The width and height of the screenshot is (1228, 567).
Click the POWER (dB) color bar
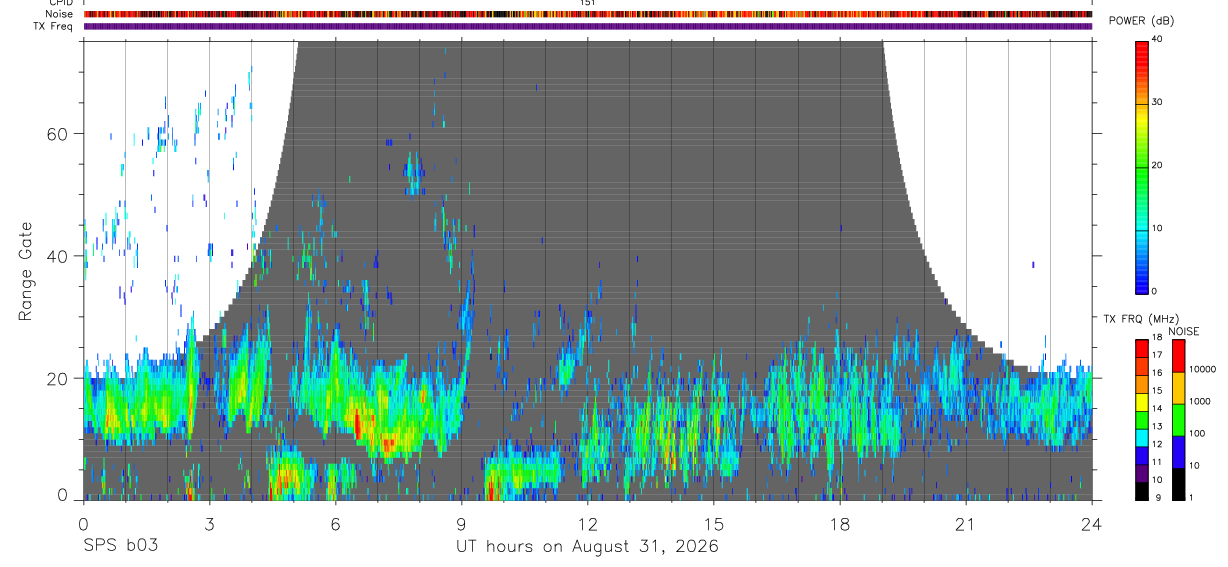click(x=1142, y=166)
